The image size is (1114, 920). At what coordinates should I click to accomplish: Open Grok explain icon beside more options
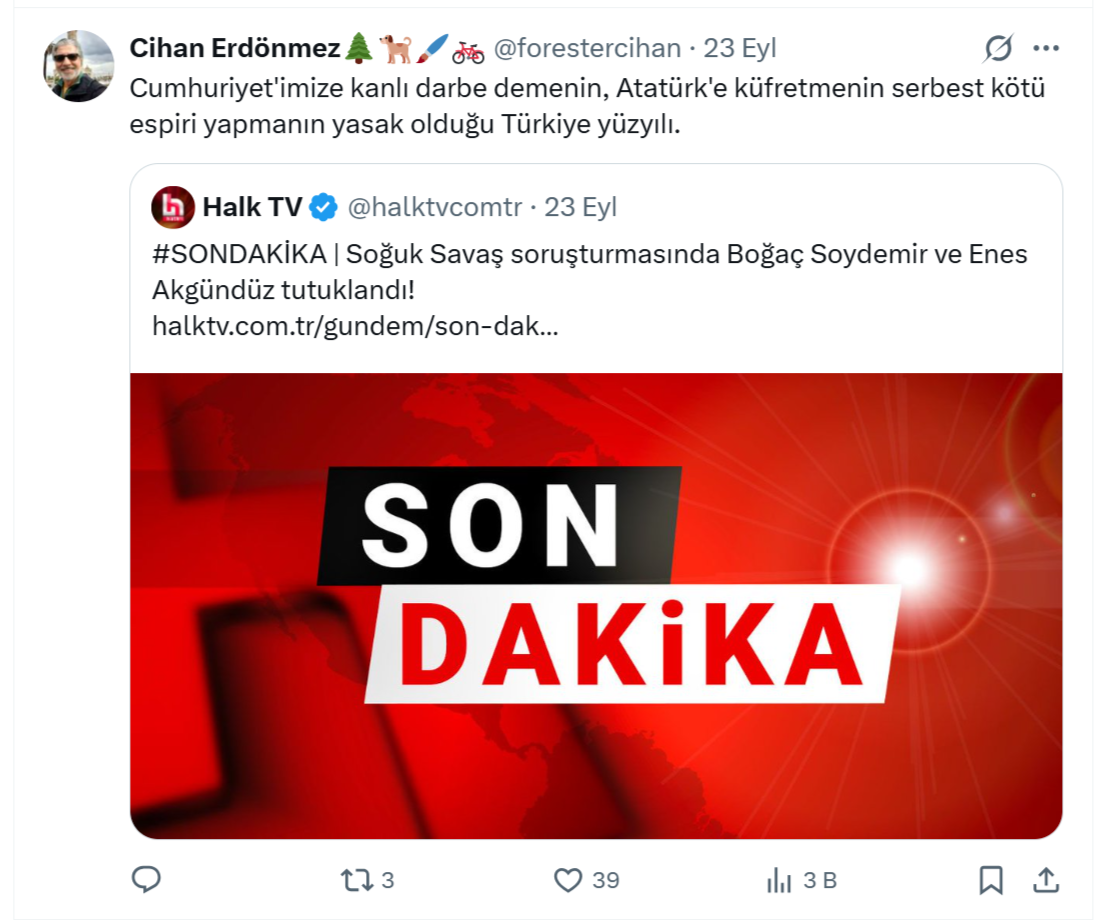(x=998, y=48)
